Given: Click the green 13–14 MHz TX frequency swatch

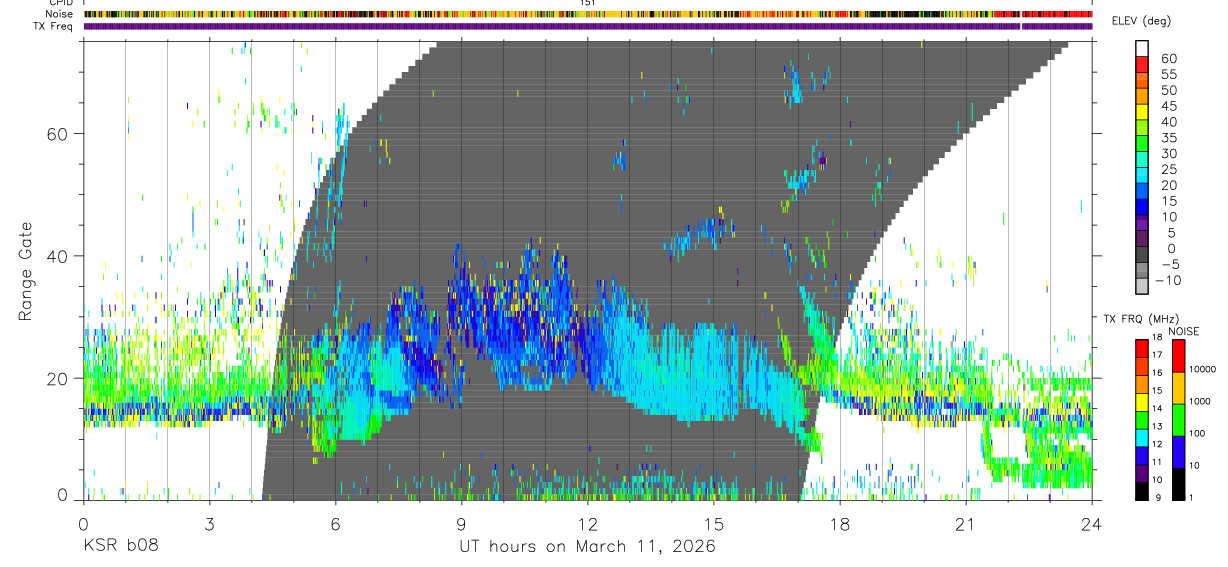Looking at the screenshot, I should (1142, 418).
